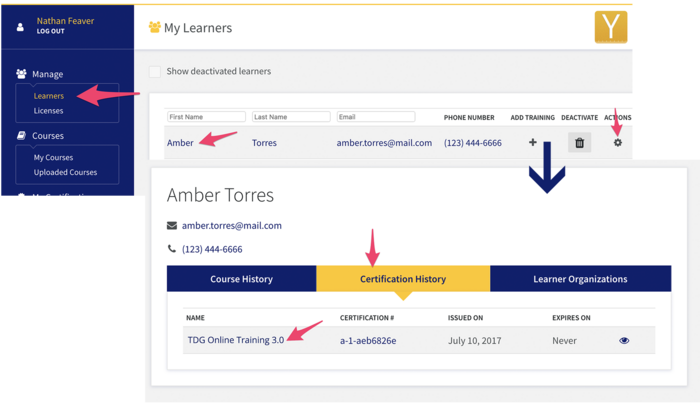The height and width of the screenshot is (415, 700).
Task: View TDG Online Training certificate with eye icon
Action: click(x=624, y=340)
